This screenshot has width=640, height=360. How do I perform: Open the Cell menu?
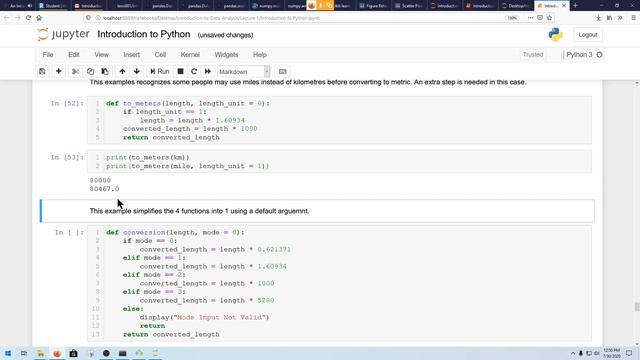tap(160, 55)
